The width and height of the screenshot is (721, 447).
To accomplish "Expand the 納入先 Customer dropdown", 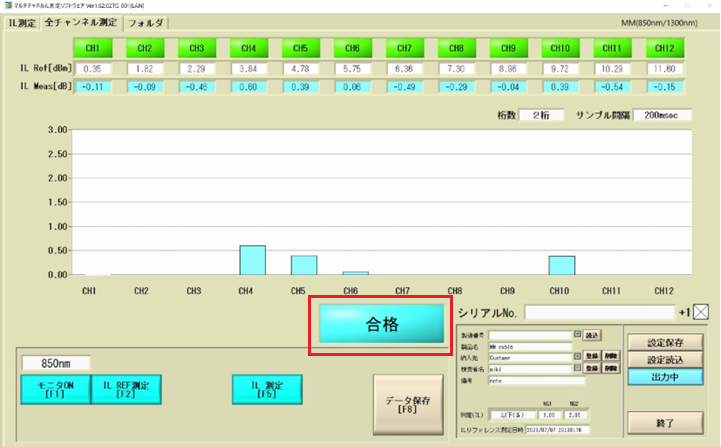I will (x=577, y=356).
